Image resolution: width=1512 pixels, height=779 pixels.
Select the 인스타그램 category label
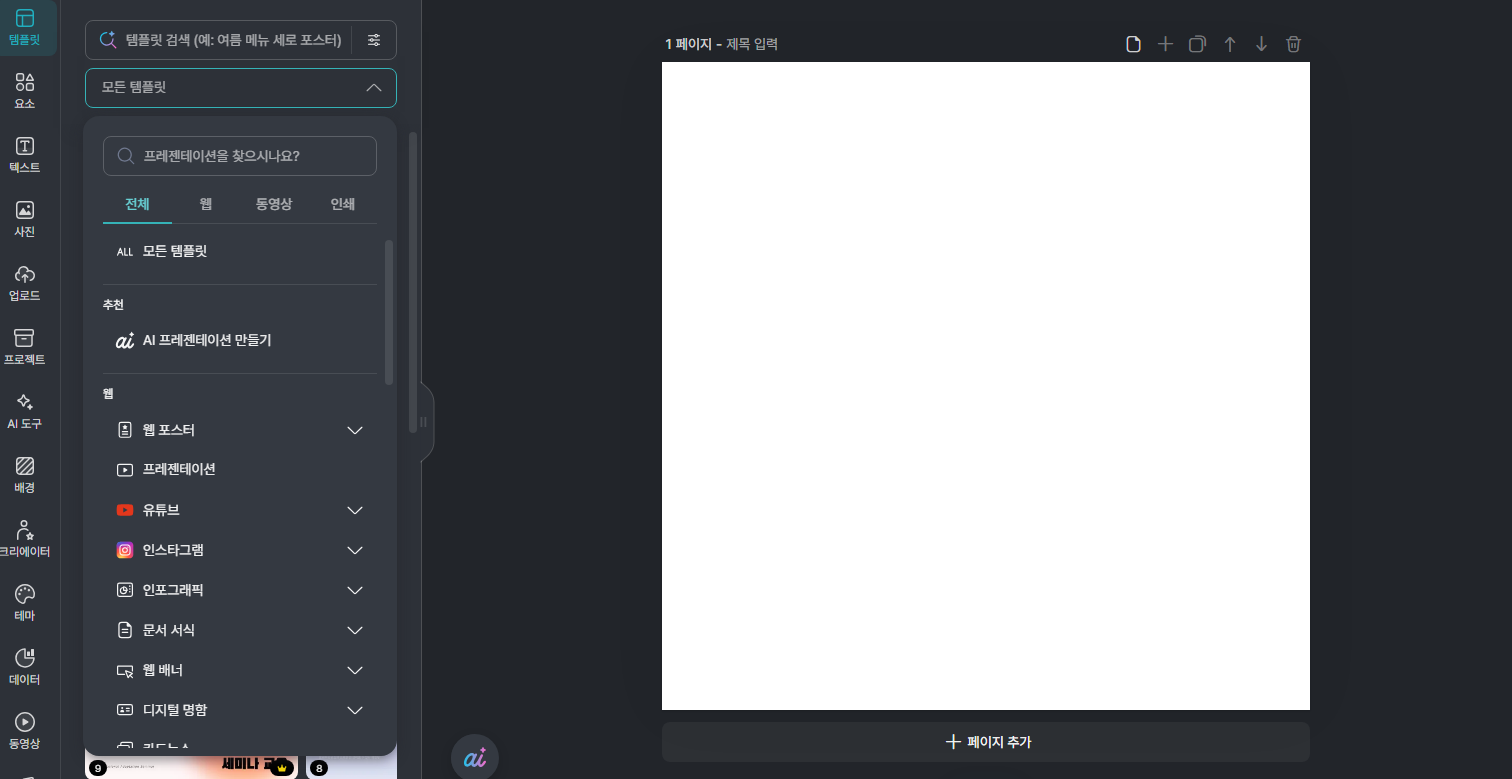(x=173, y=550)
